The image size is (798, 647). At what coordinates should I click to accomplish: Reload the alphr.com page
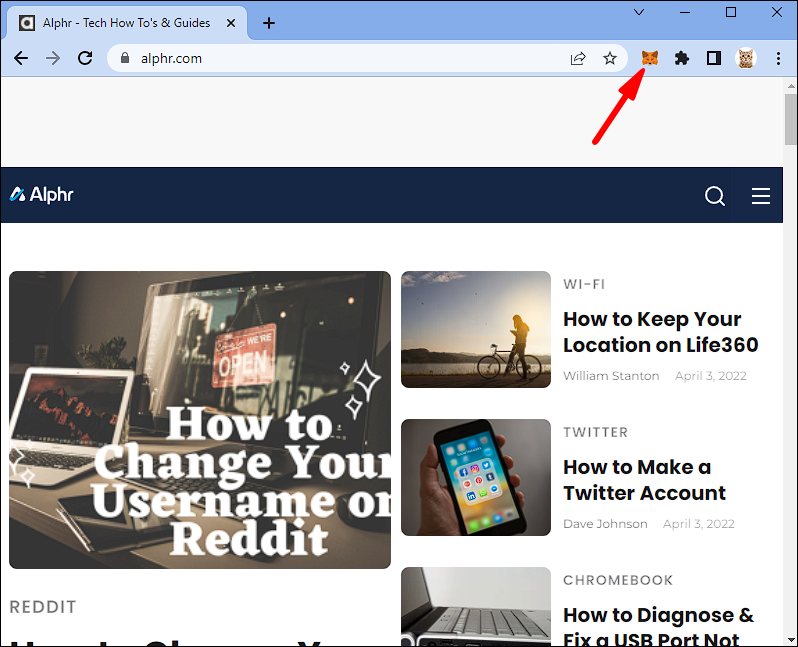(x=85, y=58)
